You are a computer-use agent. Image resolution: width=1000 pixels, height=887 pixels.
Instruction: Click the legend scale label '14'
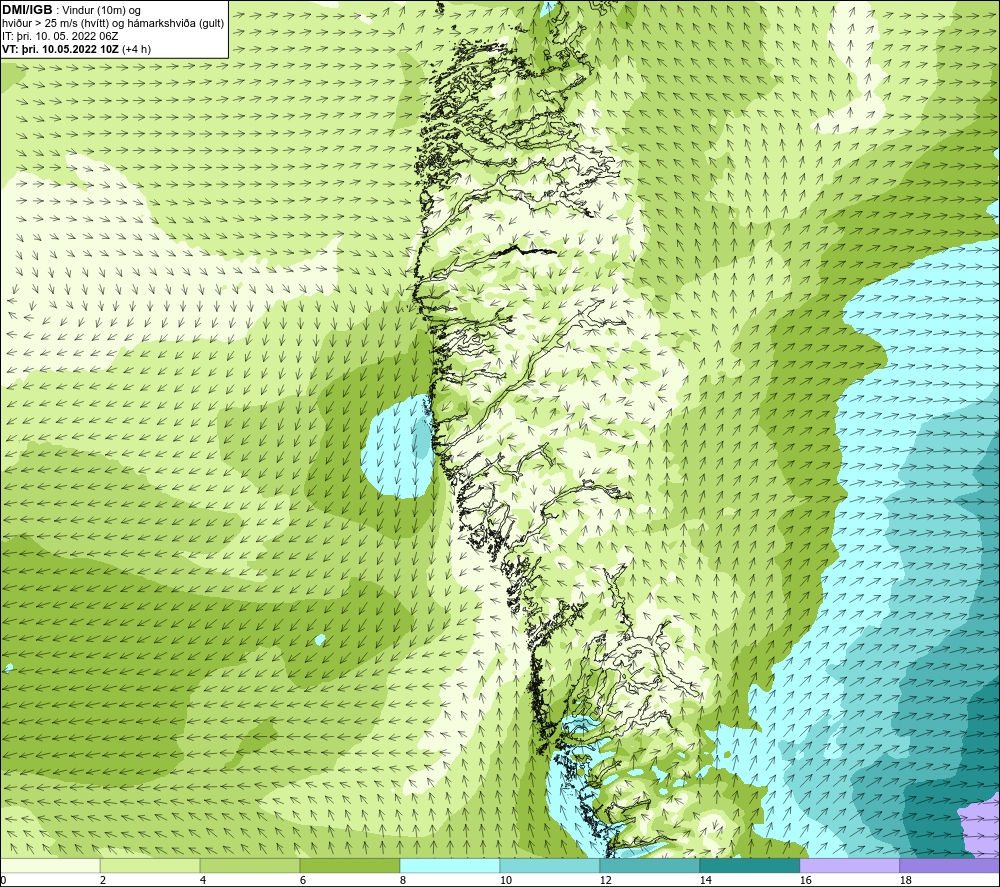click(x=705, y=880)
